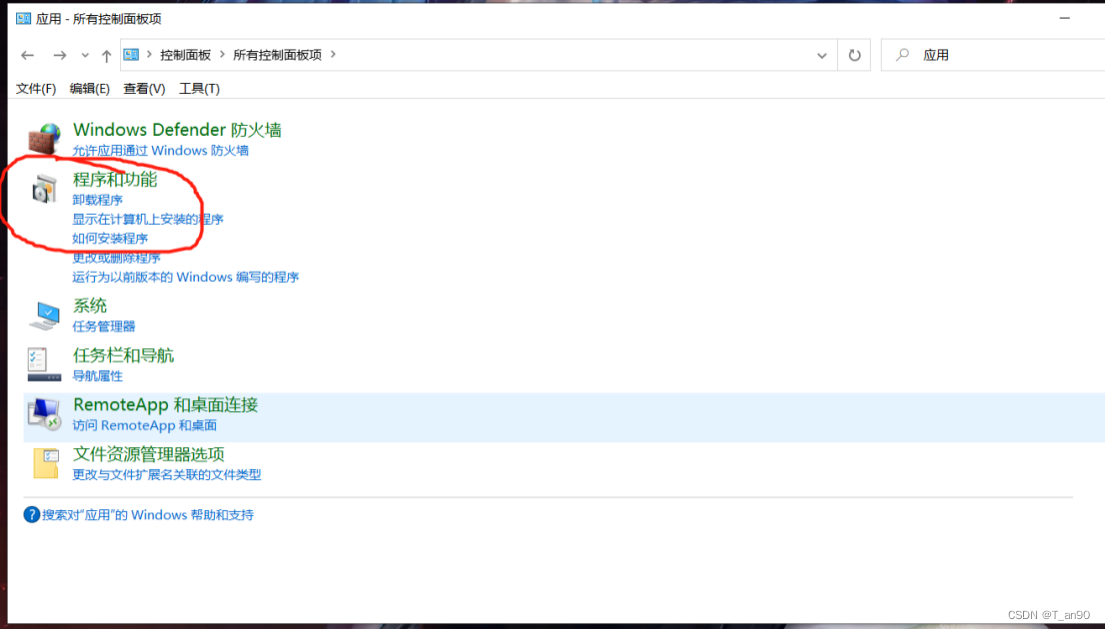
Task: Open the Windows Defender firewall brick icon
Action: coord(44,139)
